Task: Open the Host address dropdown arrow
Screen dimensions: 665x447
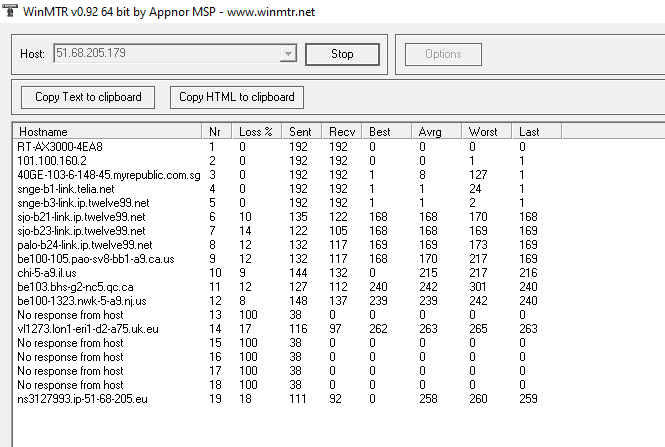Action: click(x=288, y=53)
